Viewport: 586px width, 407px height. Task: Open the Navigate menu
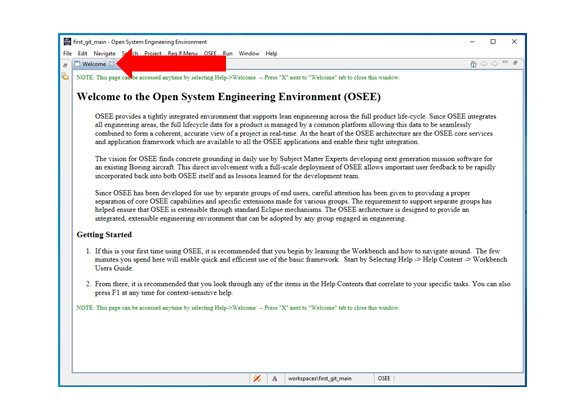point(105,53)
